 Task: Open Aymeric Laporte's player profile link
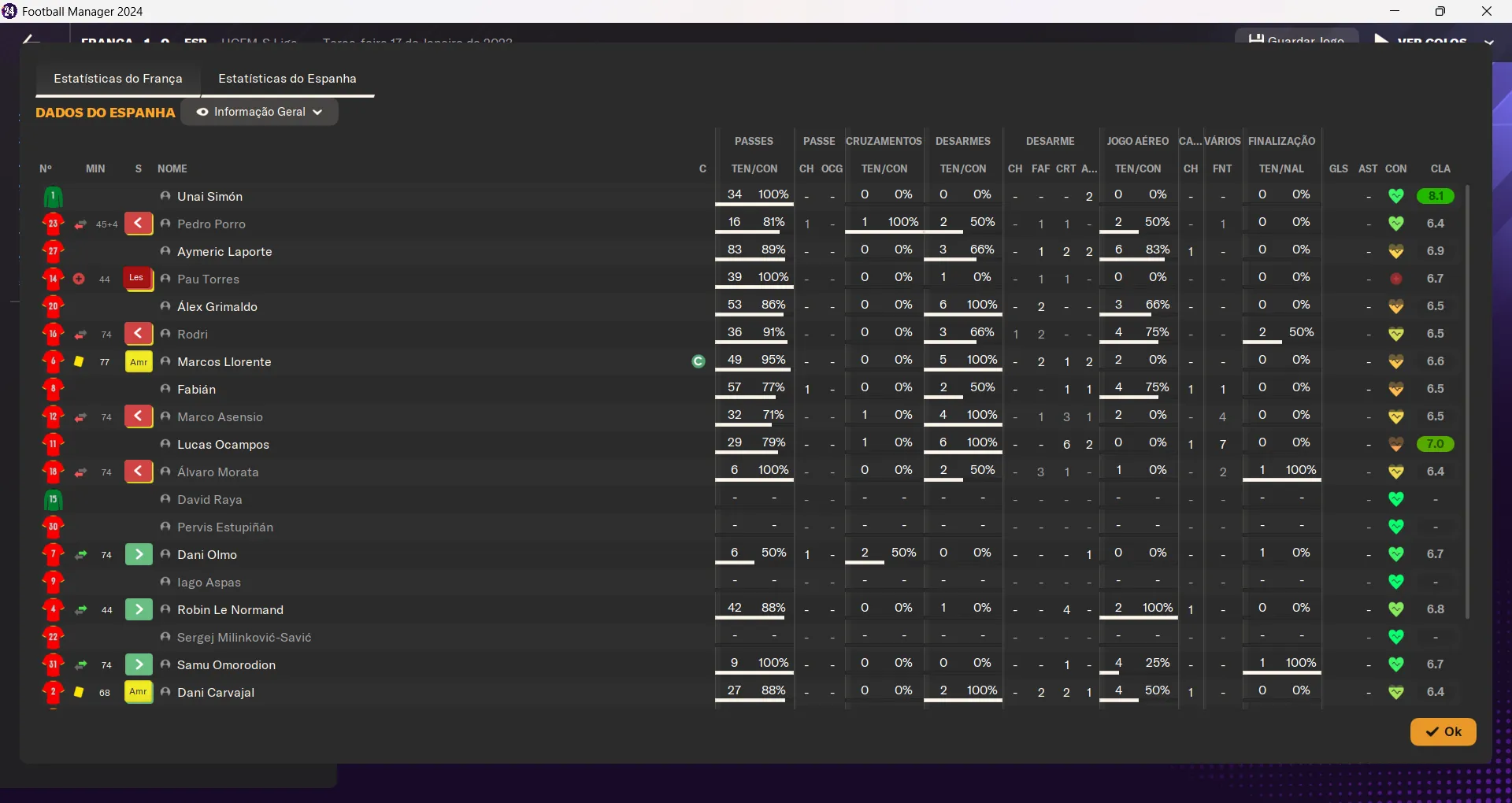pyautogui.click(x=224, y=252)
